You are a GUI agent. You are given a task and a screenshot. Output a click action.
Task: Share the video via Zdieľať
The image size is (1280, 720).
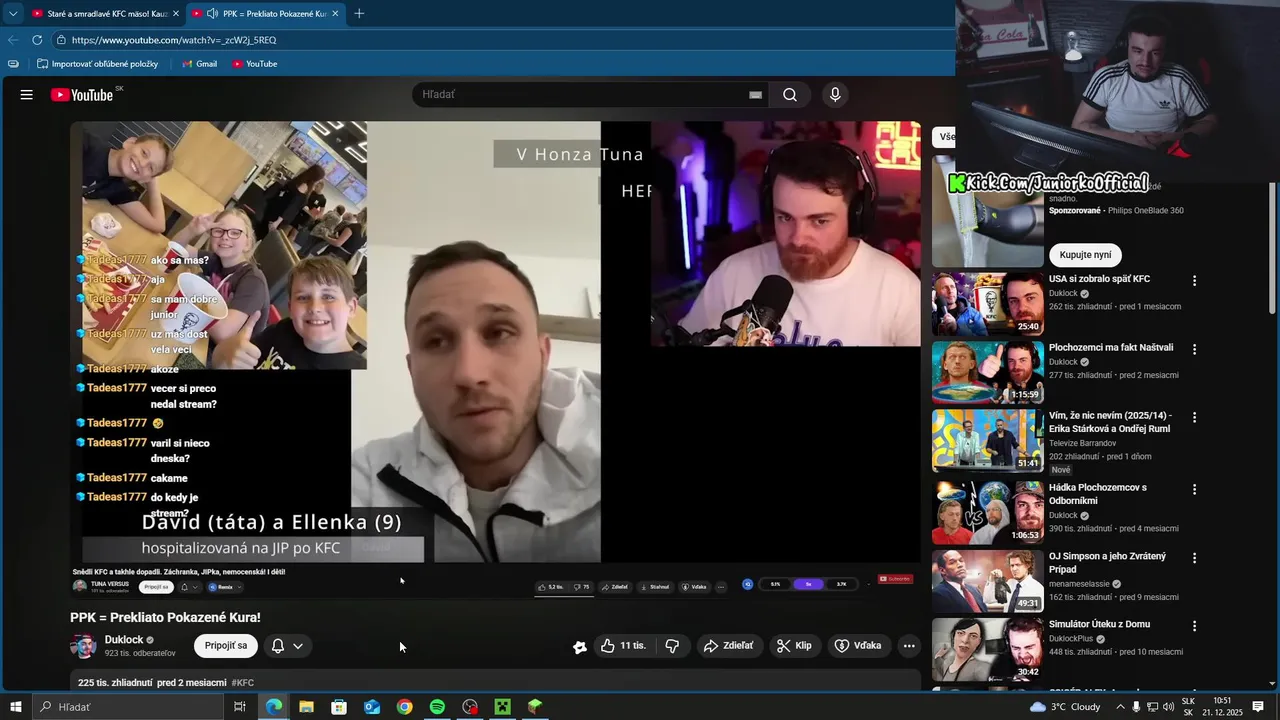click(728, 646)
